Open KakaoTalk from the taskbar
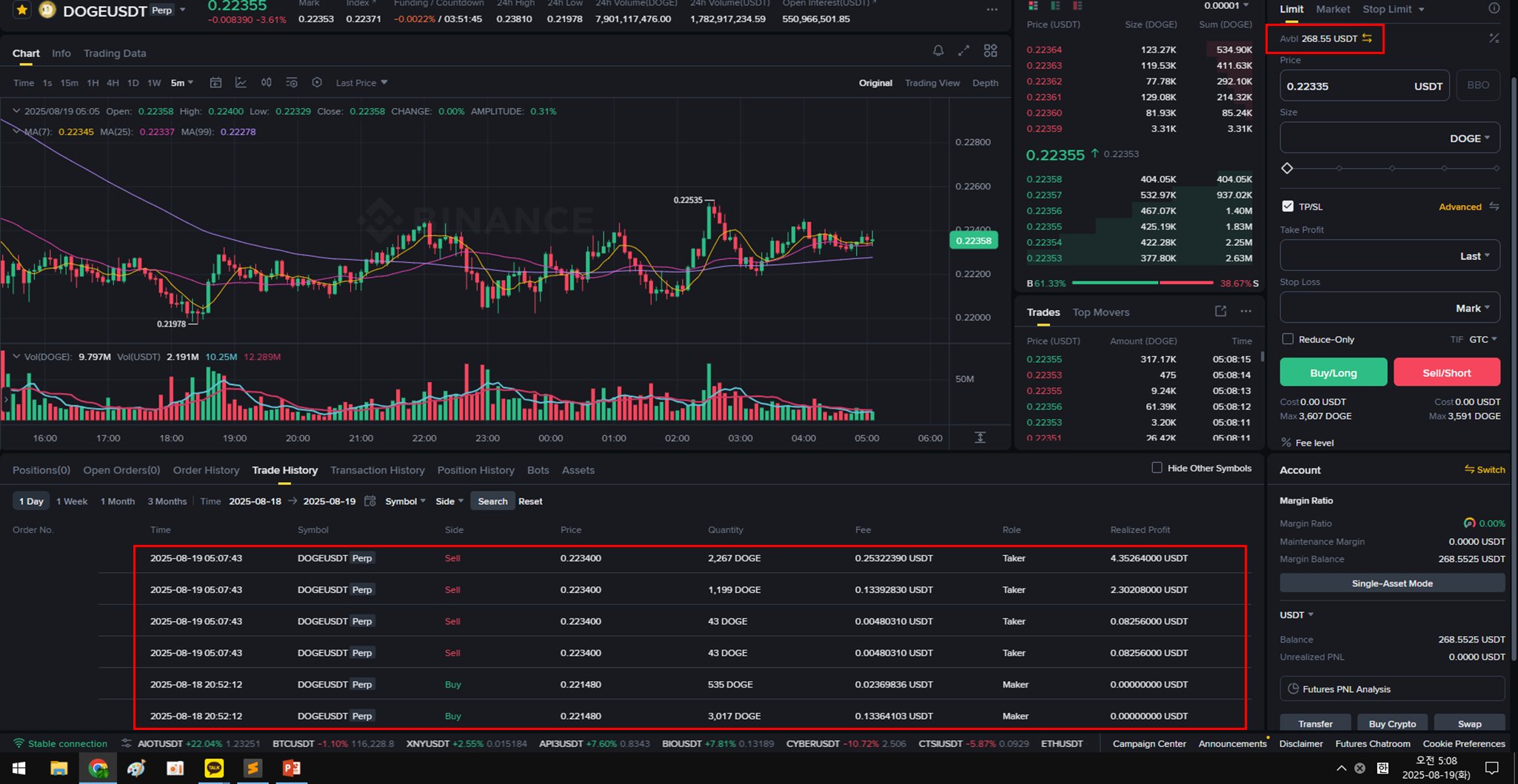The height and width of the screenshot is (784, 1518). 214,768
